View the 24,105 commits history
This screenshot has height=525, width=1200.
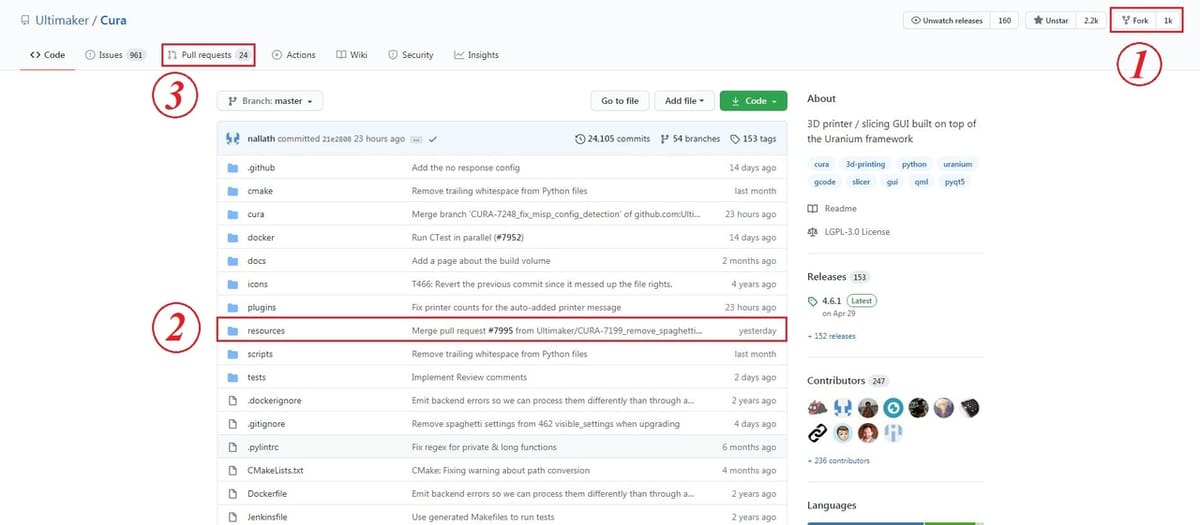(613, 139)
